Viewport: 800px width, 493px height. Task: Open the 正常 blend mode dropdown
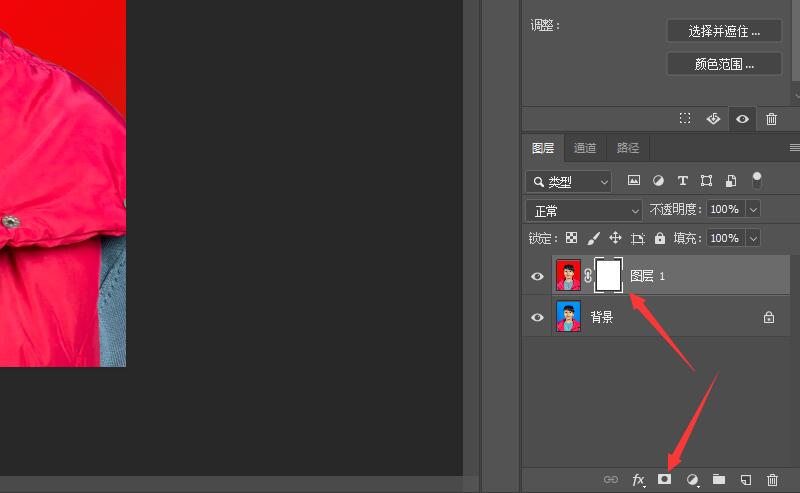[584, 210]
